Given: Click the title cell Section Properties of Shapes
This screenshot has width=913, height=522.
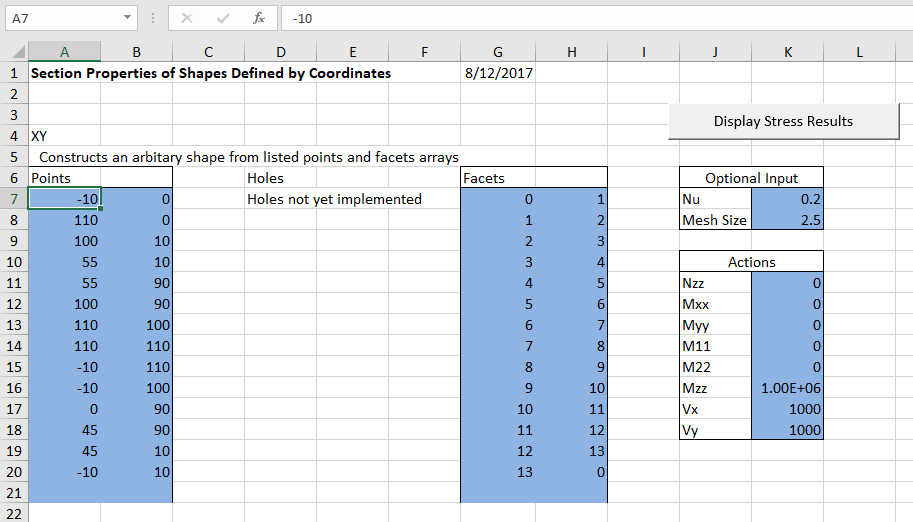Looking at the screenshot, I should pos(210,73).
